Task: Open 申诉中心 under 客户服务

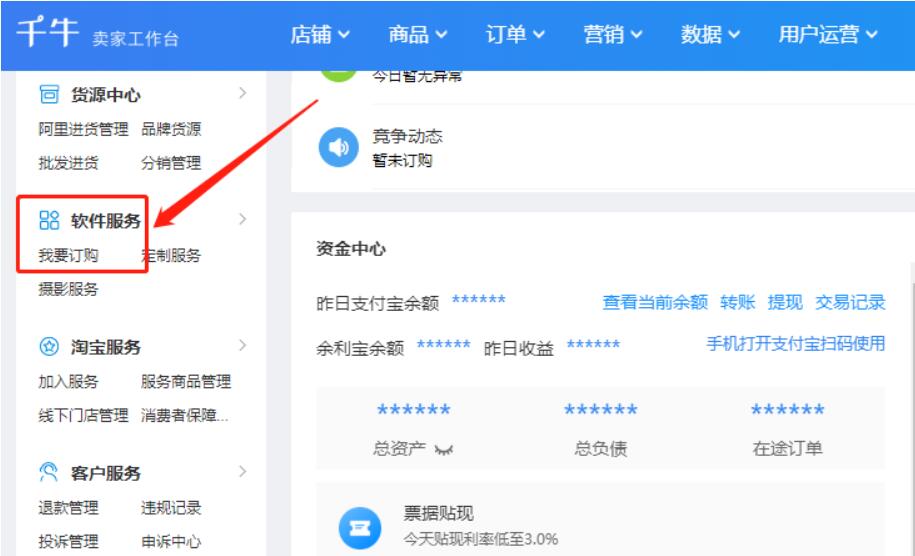Action: (171, 541)
